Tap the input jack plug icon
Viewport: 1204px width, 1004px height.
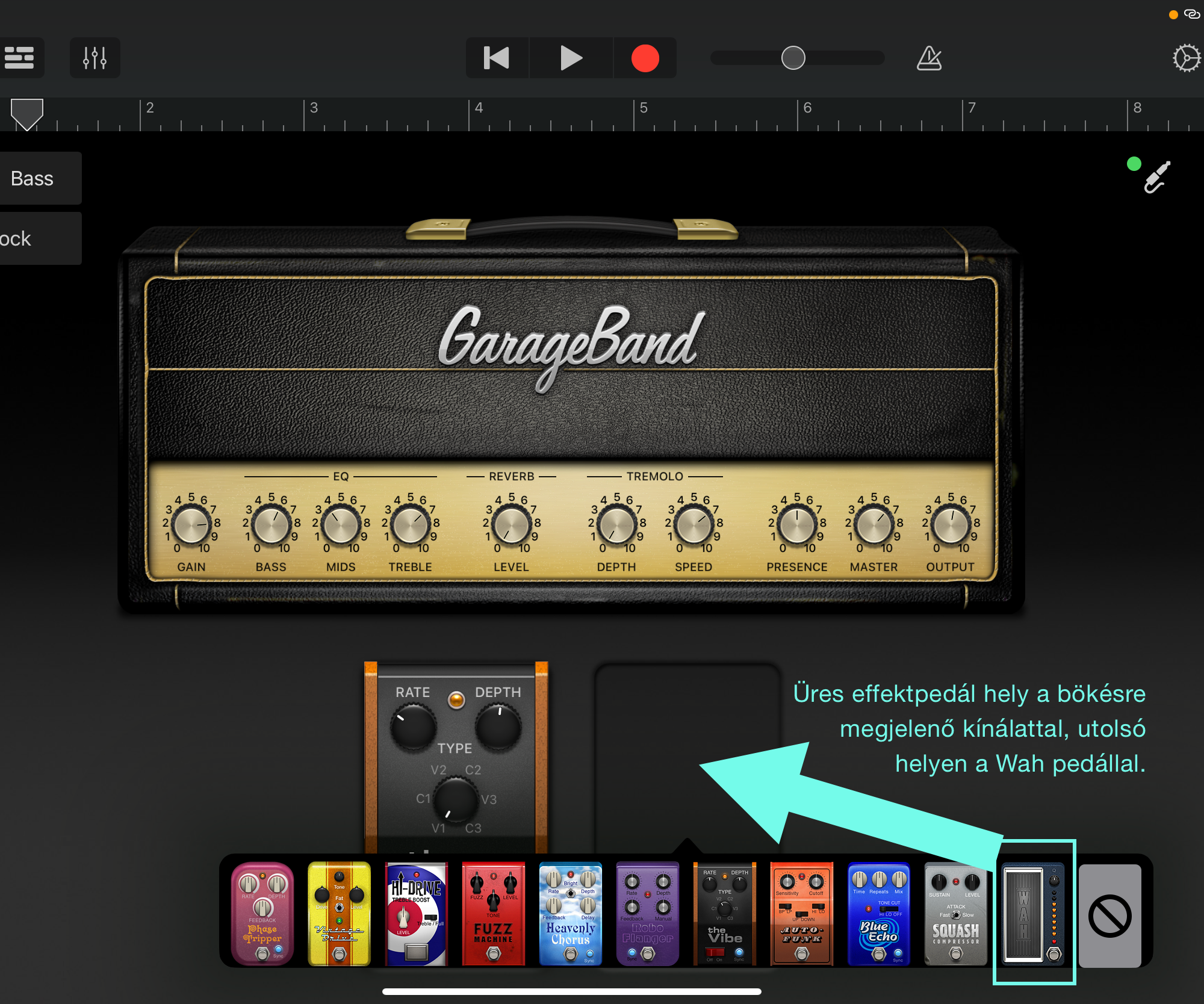click(1156, 177)
